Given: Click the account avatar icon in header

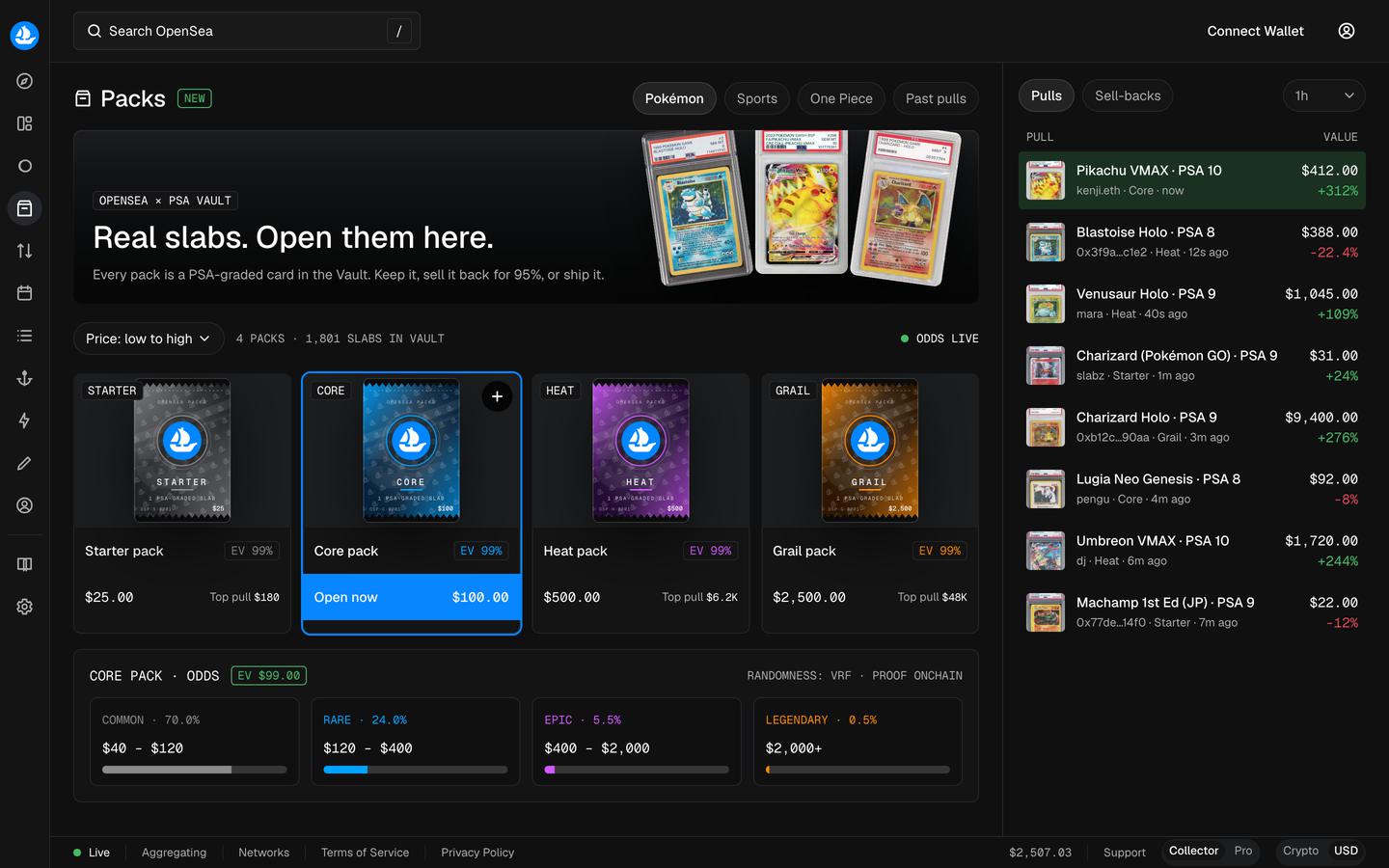Looking at the screenshot, I should pos(1347,31).
